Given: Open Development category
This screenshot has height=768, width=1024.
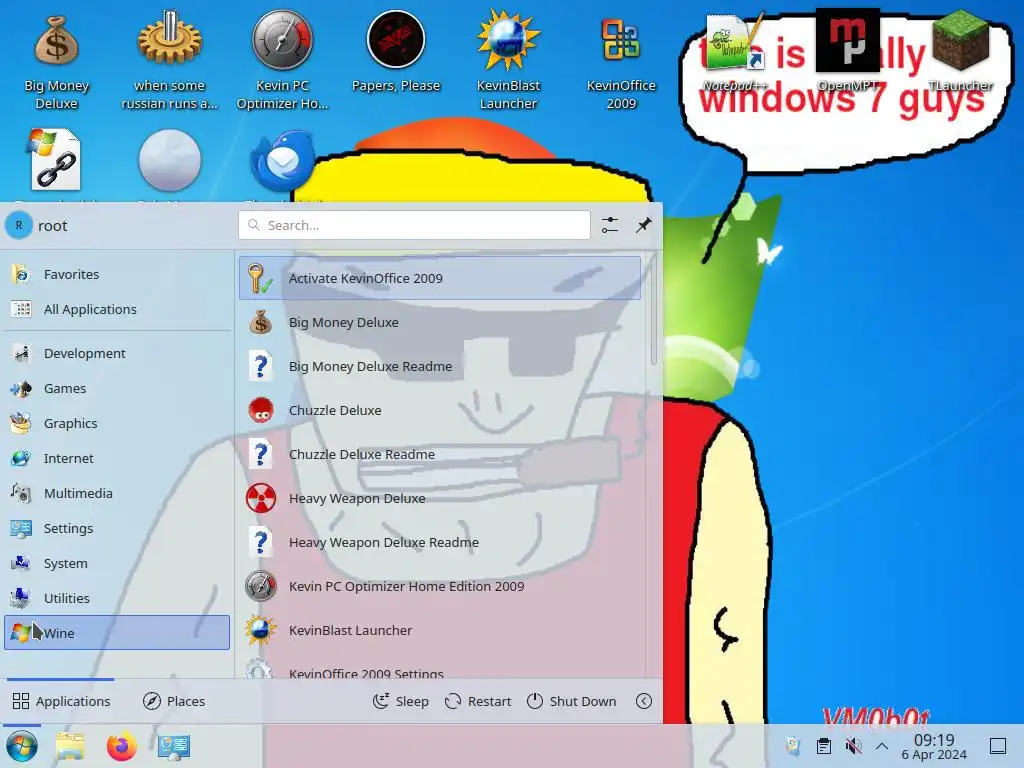Looking at the screenshot, I should [118, 353].
